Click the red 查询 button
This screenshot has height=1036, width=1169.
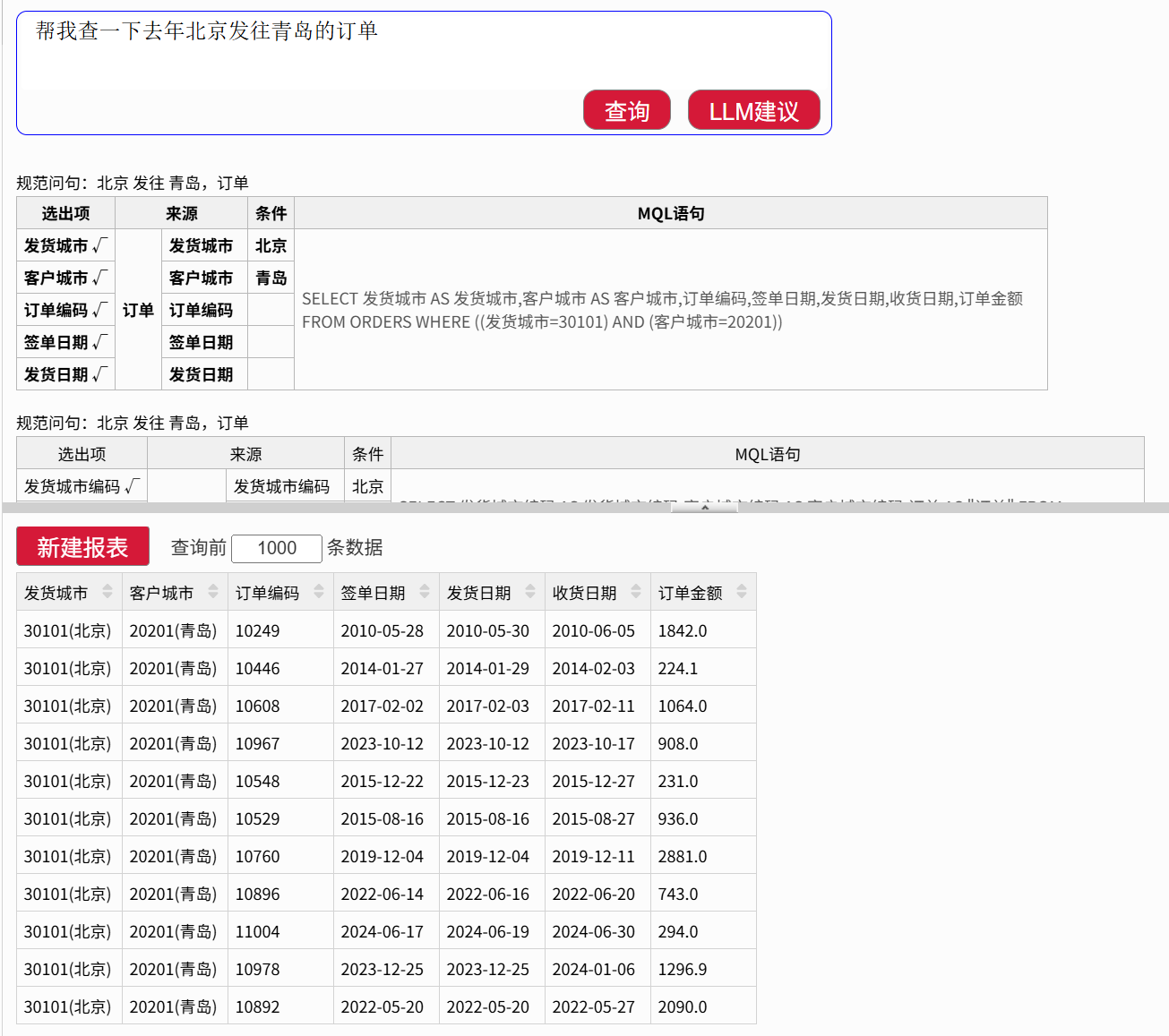pos(626,111)
